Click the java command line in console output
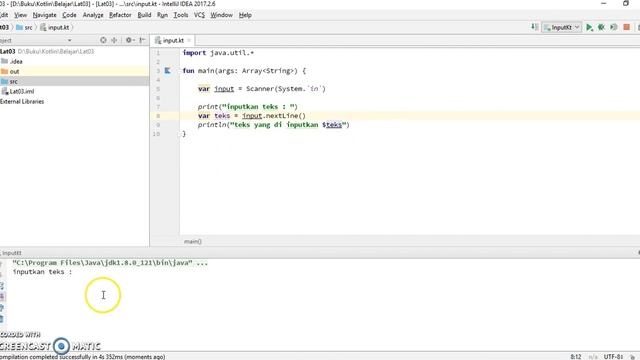This screenshot has width=640, height=360. tap(110, 263)
